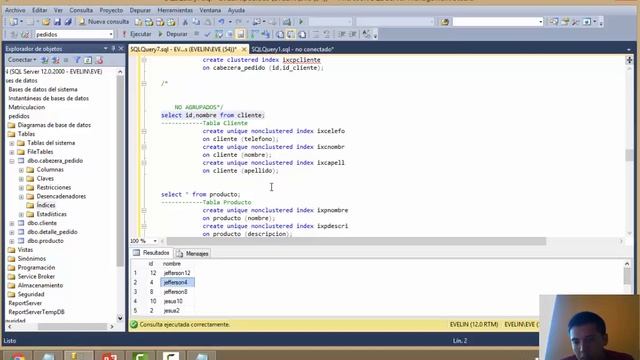Open the Depurar menu
Image resolution: width=640 pixels, height=360 pixels.
[140, 10]
